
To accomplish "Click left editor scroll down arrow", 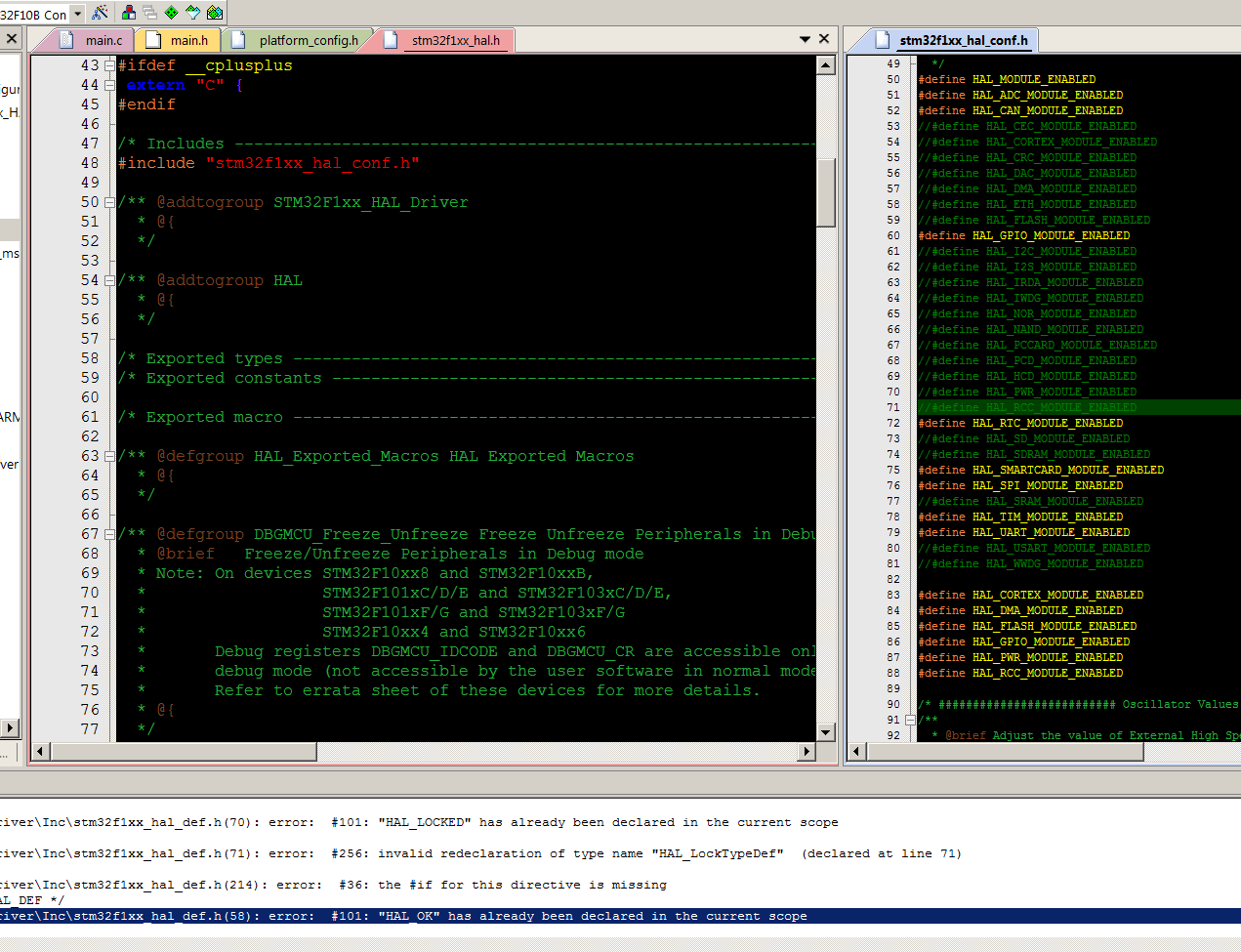I will (x=826, y=732).
